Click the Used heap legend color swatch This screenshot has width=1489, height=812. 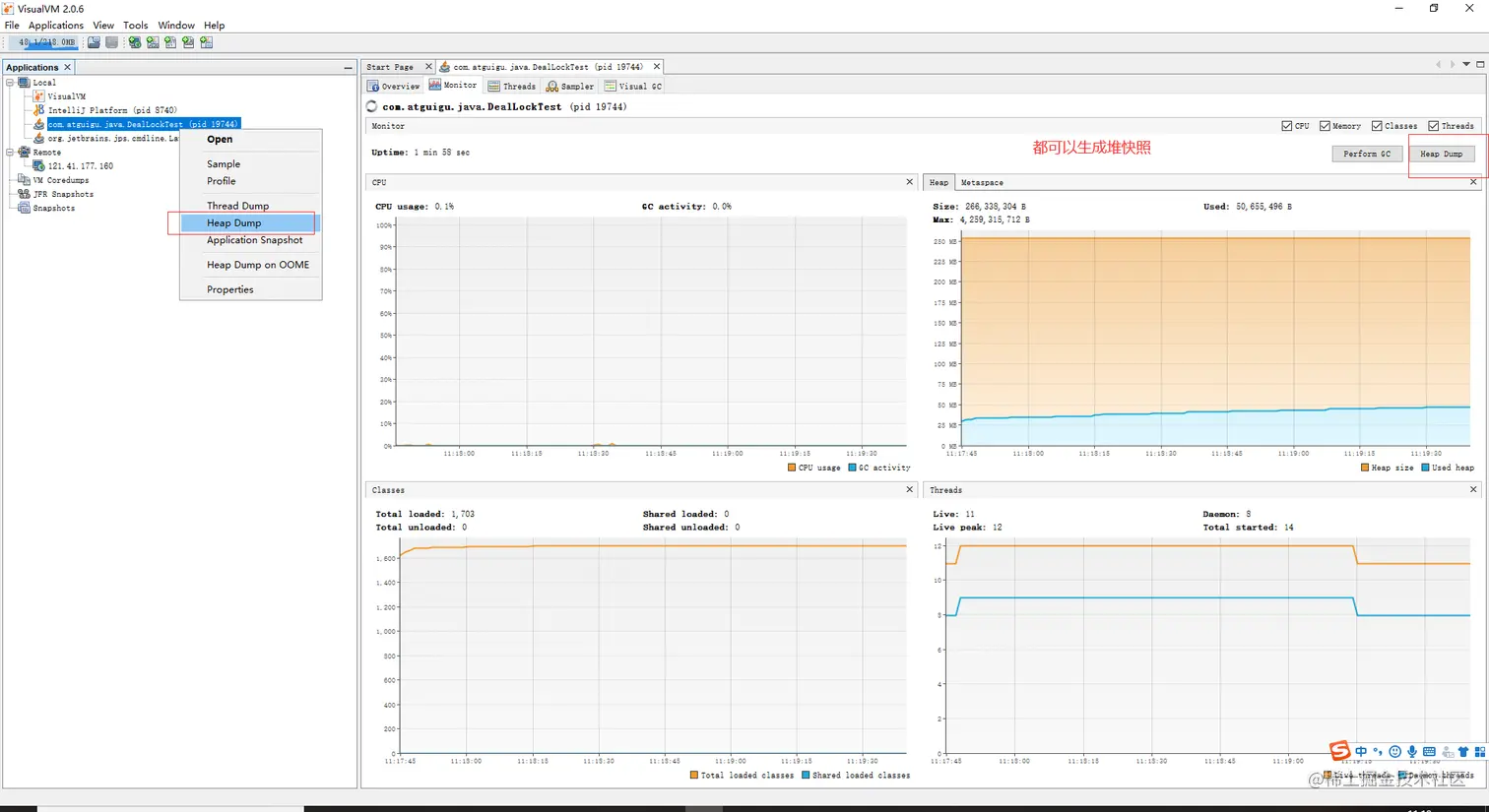click(x=1425, y=468)
